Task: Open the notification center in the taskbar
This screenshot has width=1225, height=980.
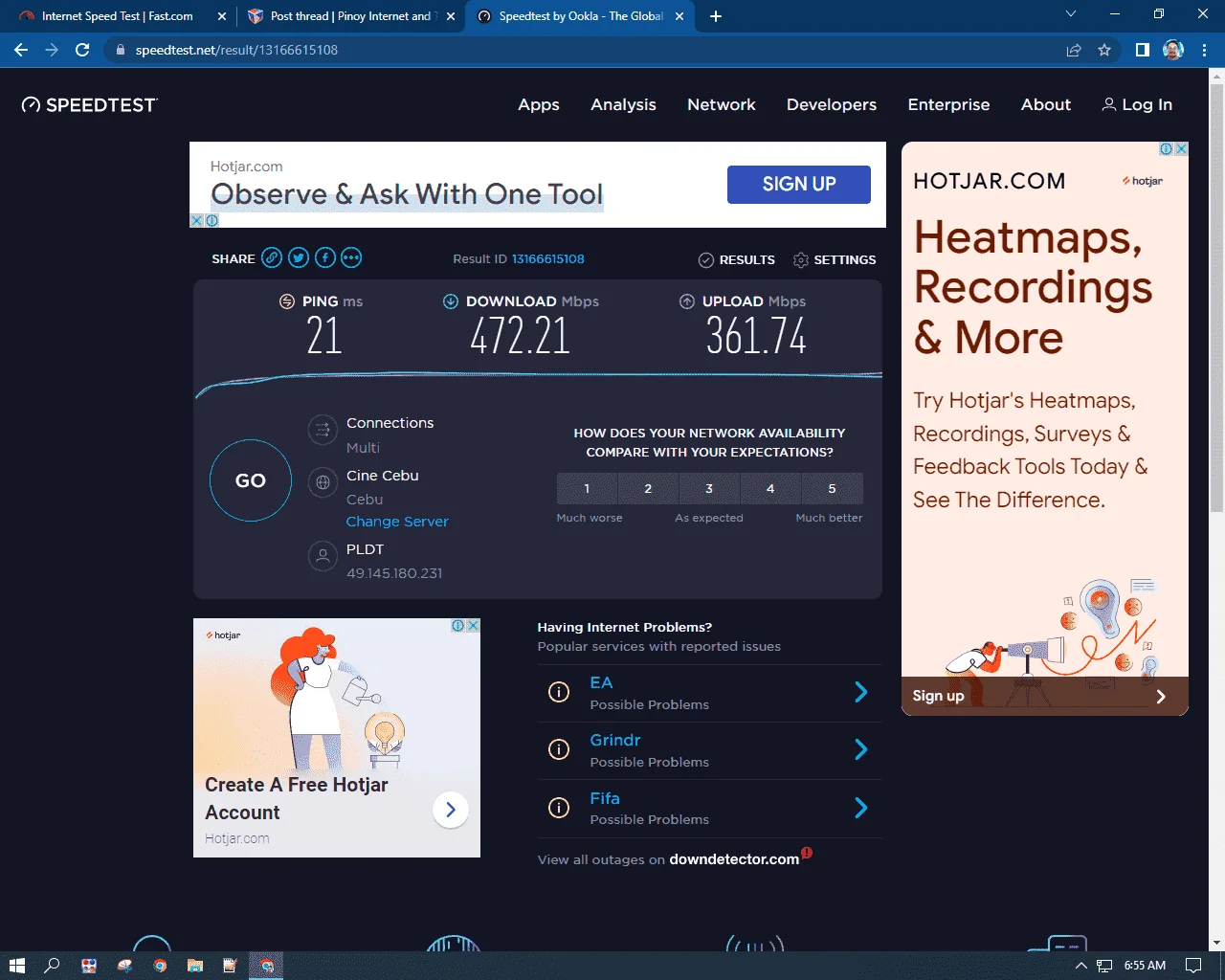Action: (1193, 966)
